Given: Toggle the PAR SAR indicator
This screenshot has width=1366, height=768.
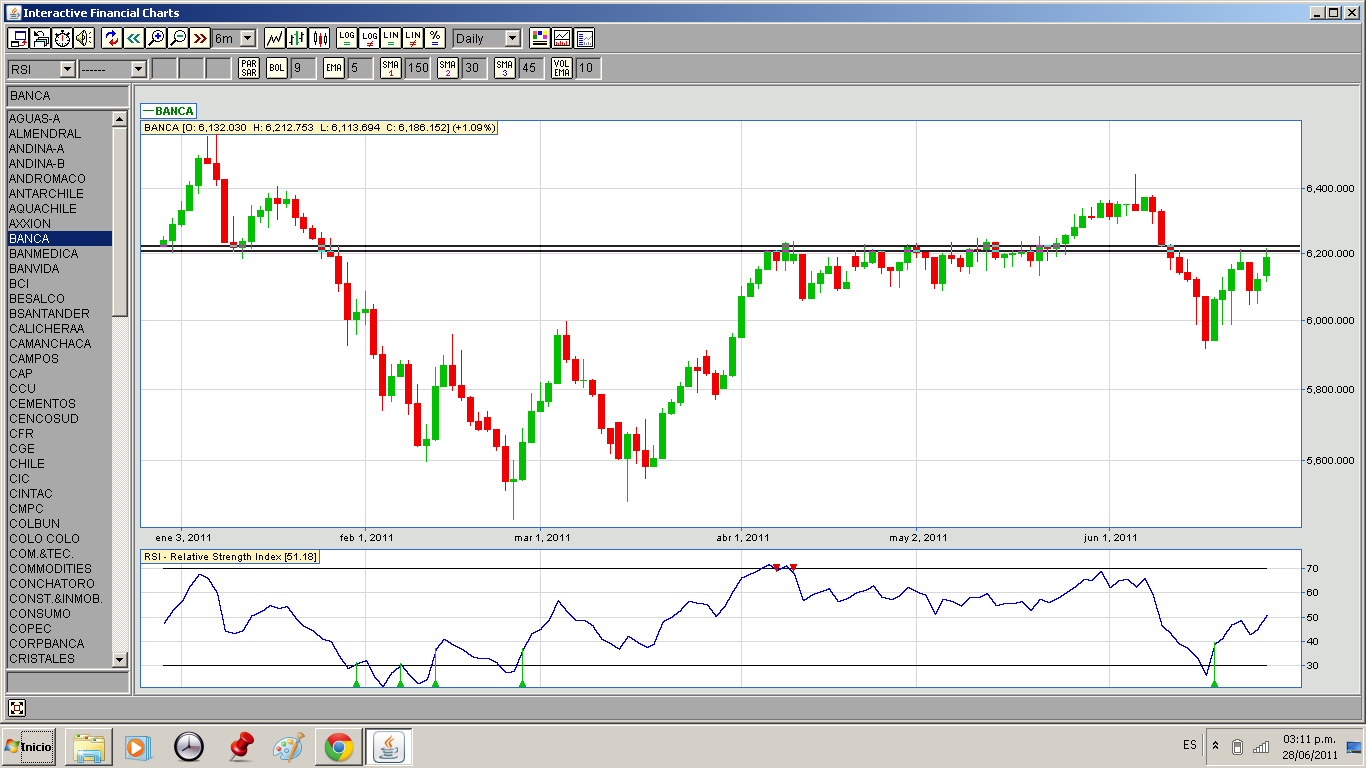Looking at the screenshot, I should [249, 68].
